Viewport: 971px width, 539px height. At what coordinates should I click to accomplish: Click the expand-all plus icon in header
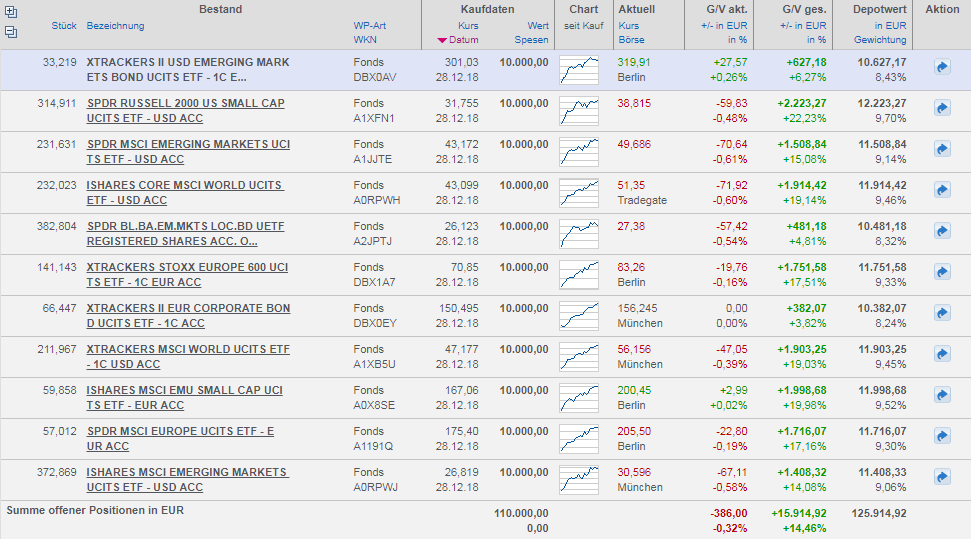11,12
